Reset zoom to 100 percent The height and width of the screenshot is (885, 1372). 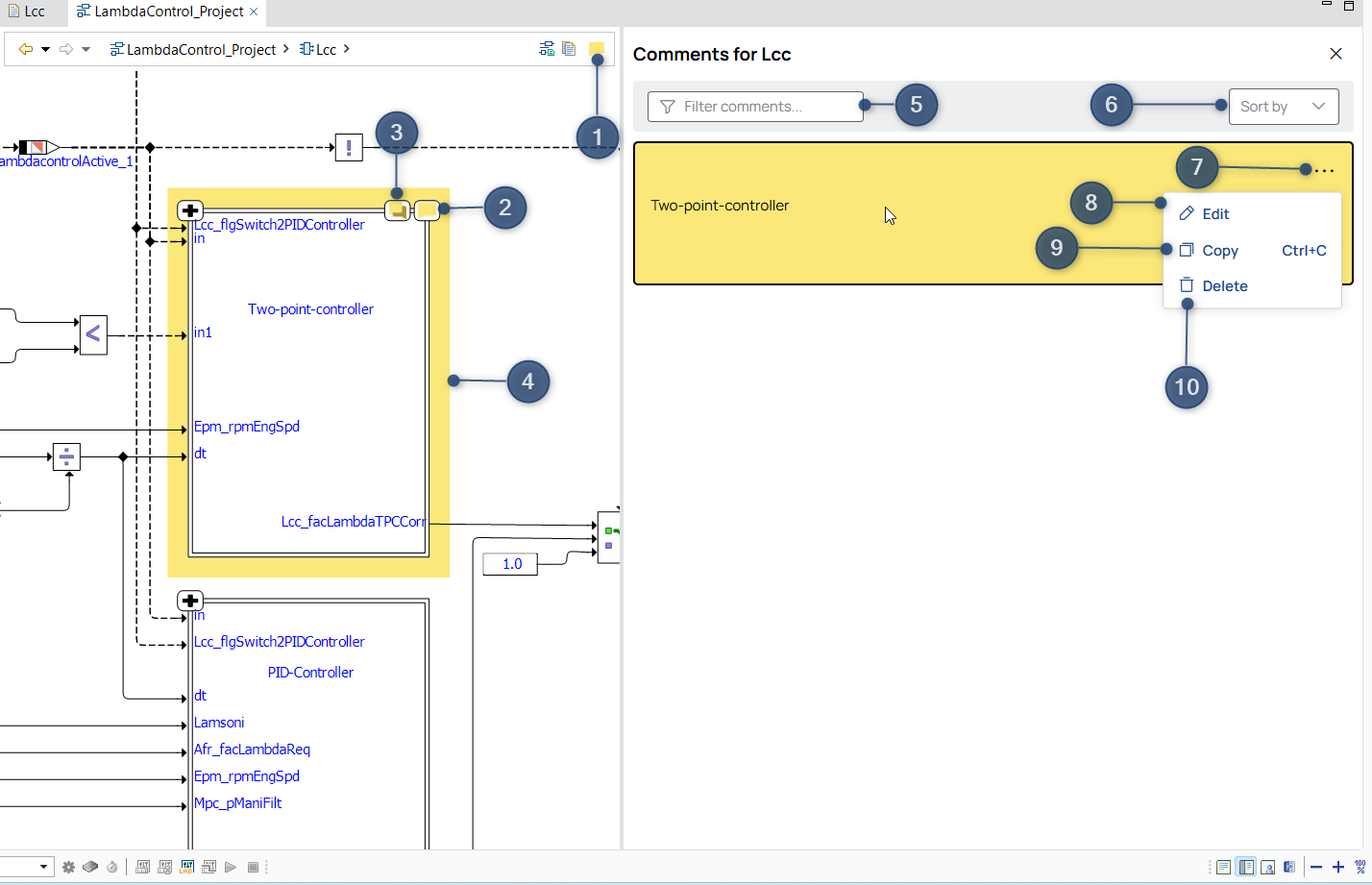coord(1360,867)
